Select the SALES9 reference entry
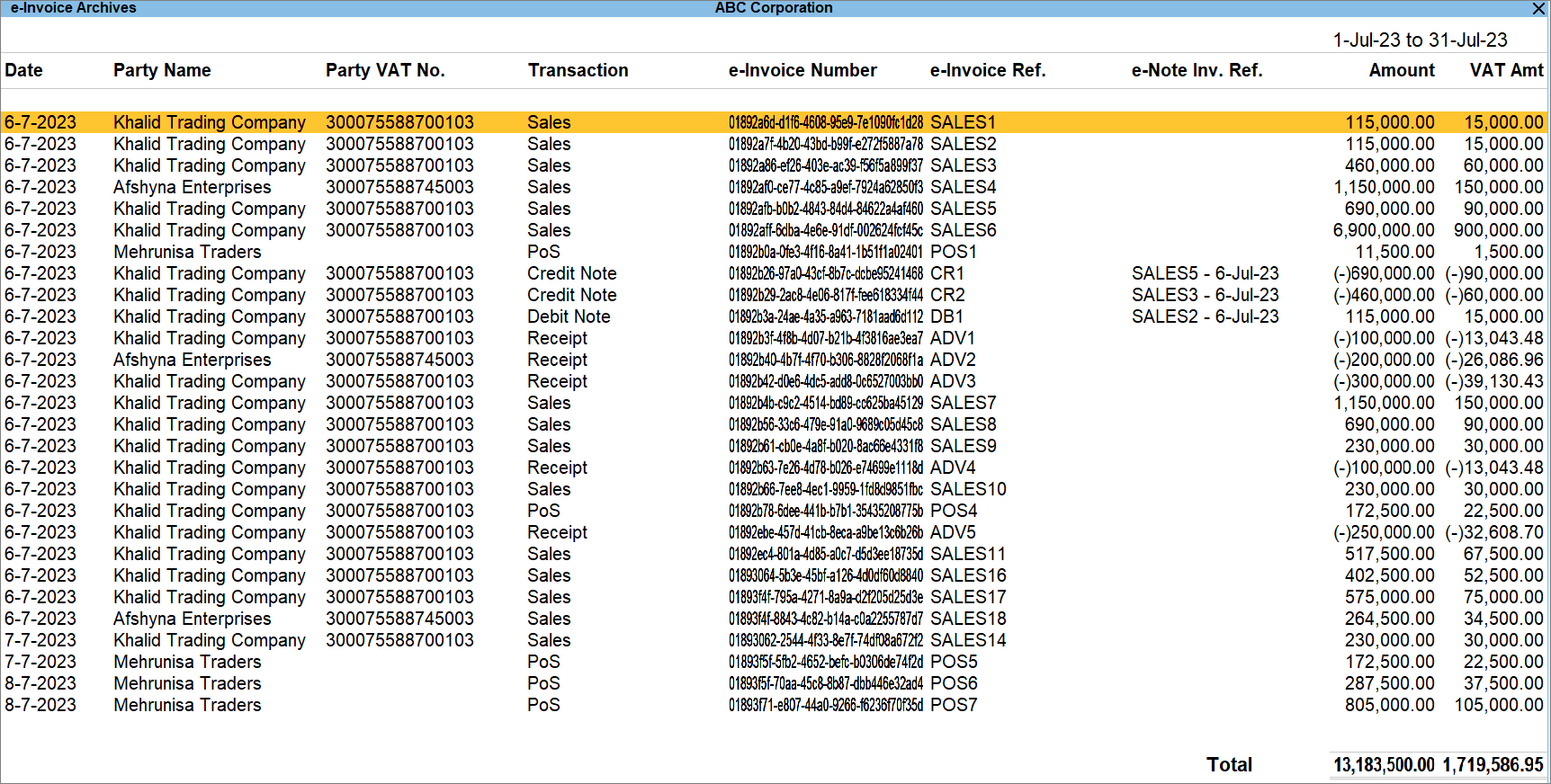 point(964,446)
